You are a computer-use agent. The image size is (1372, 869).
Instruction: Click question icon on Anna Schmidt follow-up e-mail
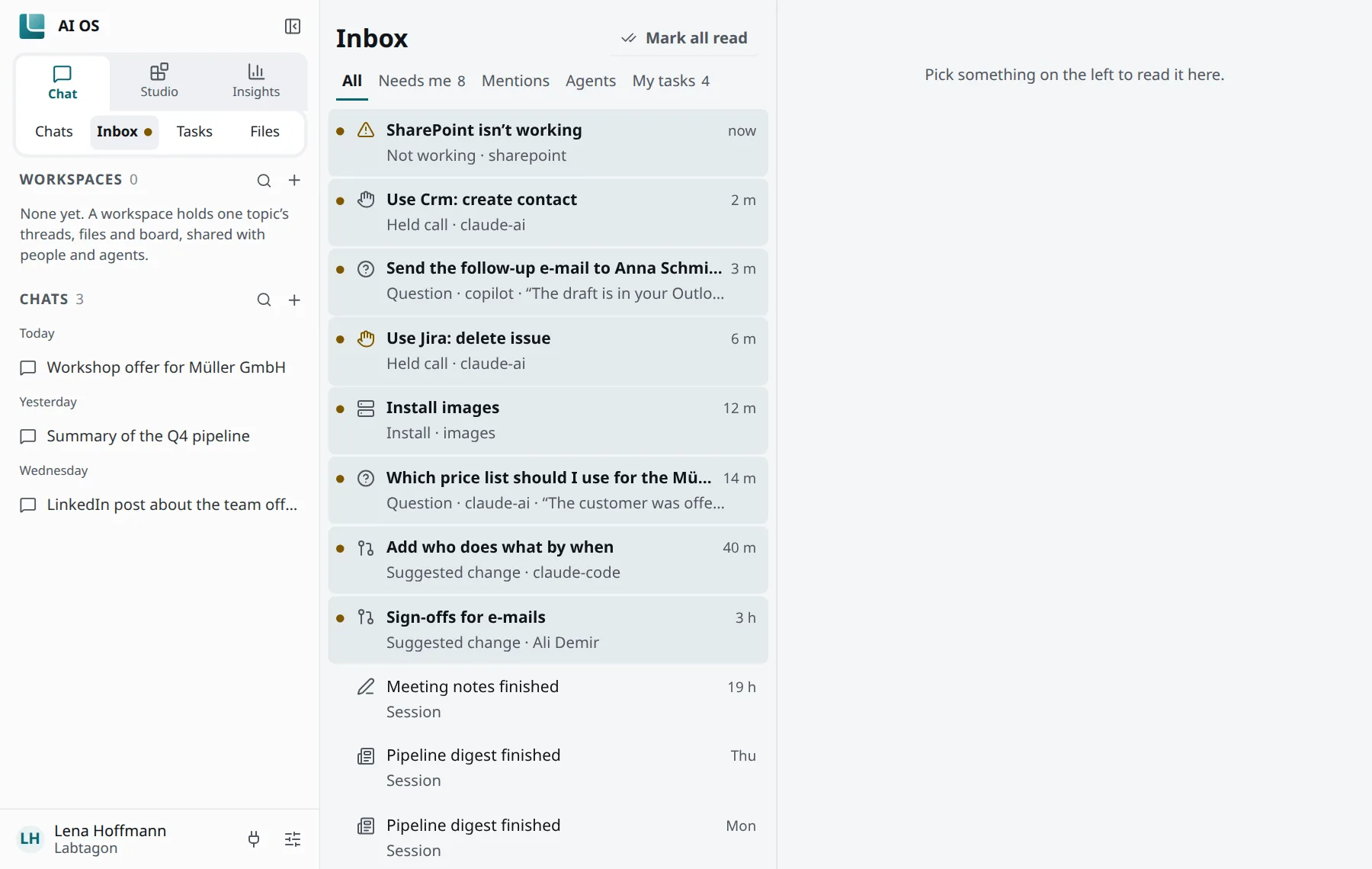pos(366,269)
